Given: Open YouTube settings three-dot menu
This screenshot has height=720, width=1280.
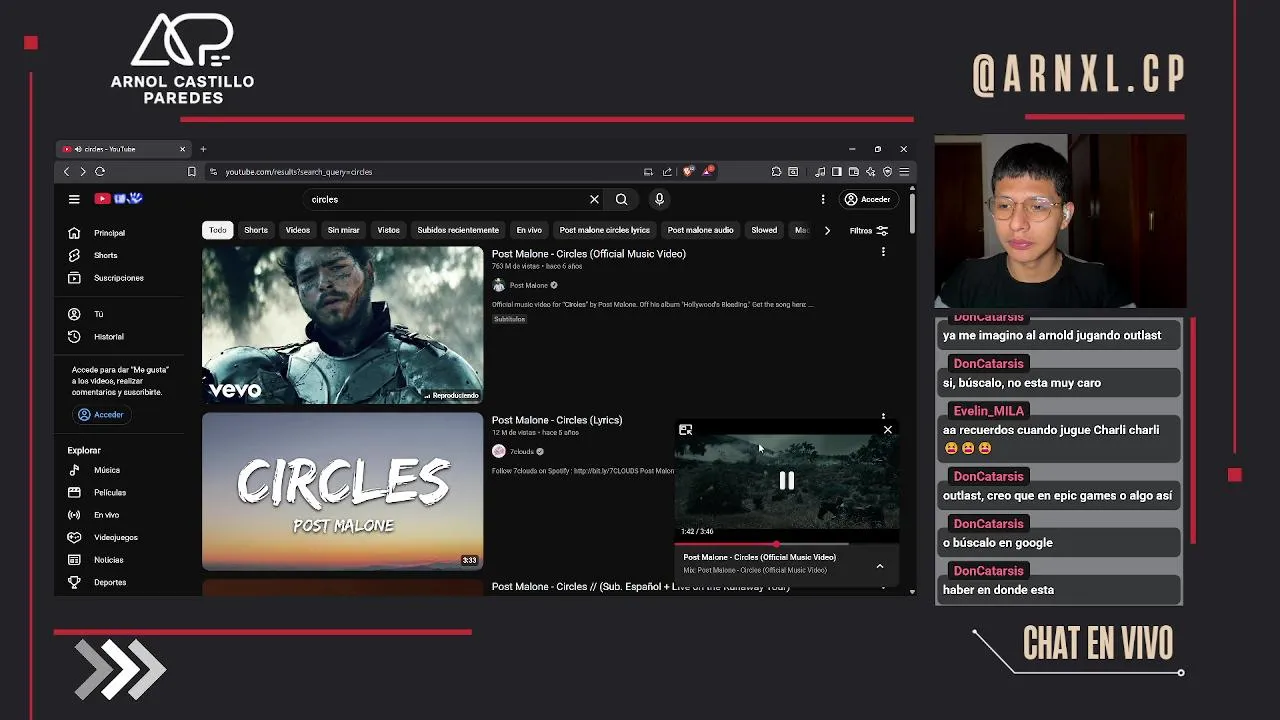Looking at the screenshot, I should [x=823, y=199].
